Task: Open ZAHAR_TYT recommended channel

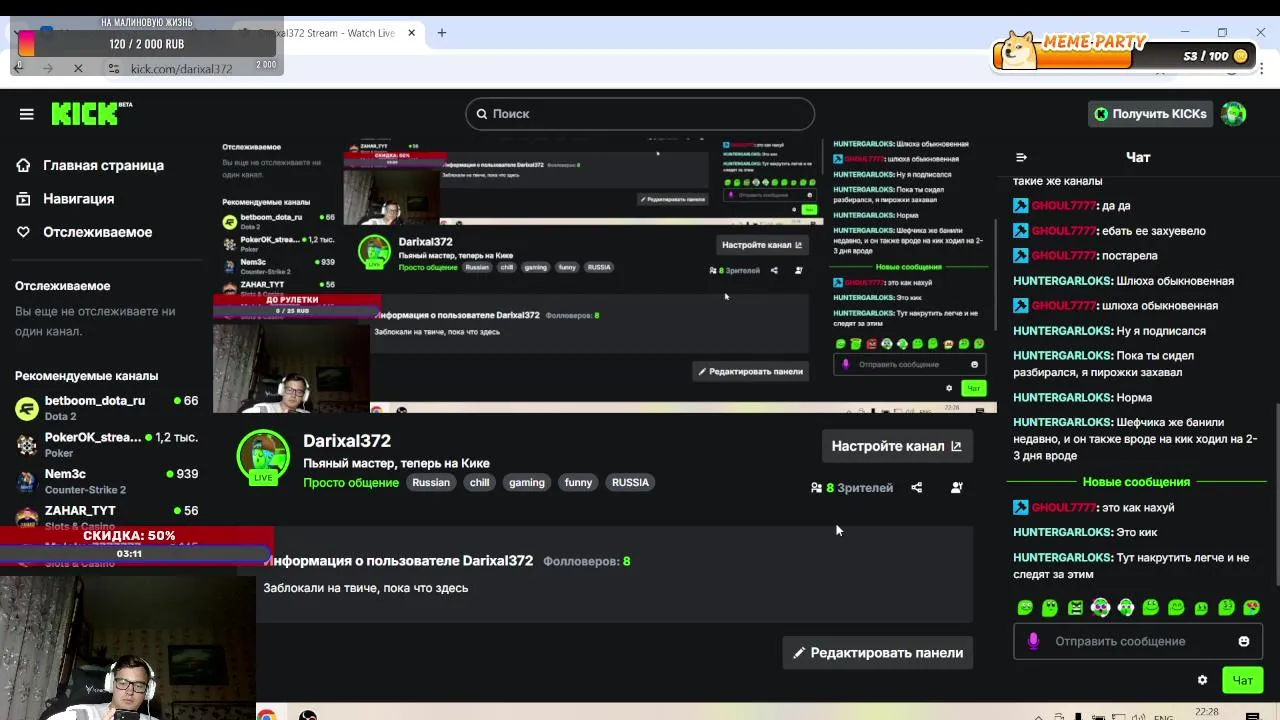Action: tap(106, 516)
